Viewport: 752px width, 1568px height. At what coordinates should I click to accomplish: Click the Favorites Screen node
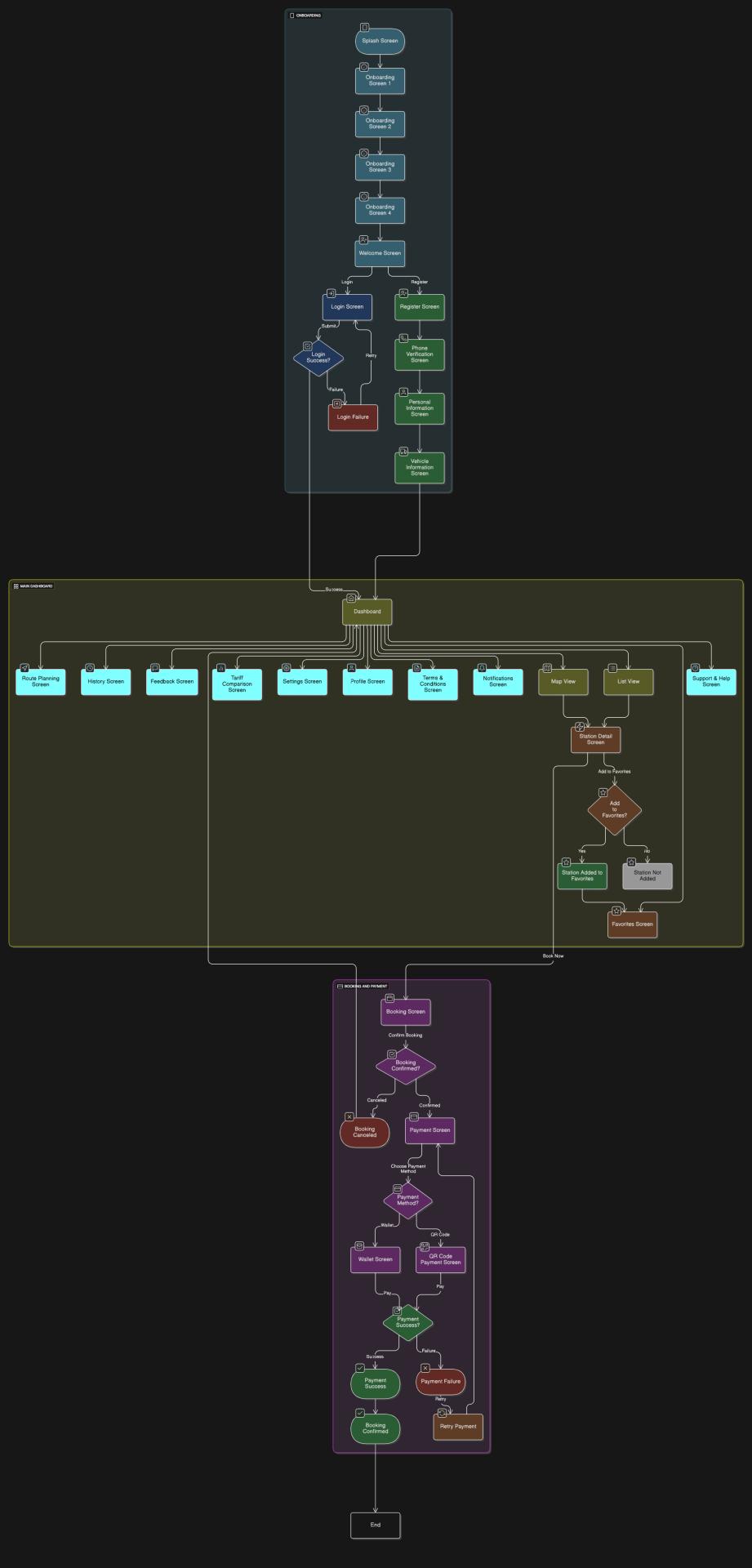tap(633, 924)
